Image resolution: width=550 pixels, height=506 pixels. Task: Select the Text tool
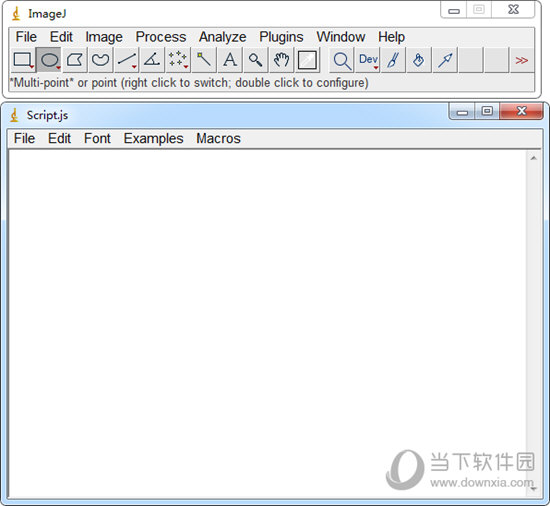point(230,60)
